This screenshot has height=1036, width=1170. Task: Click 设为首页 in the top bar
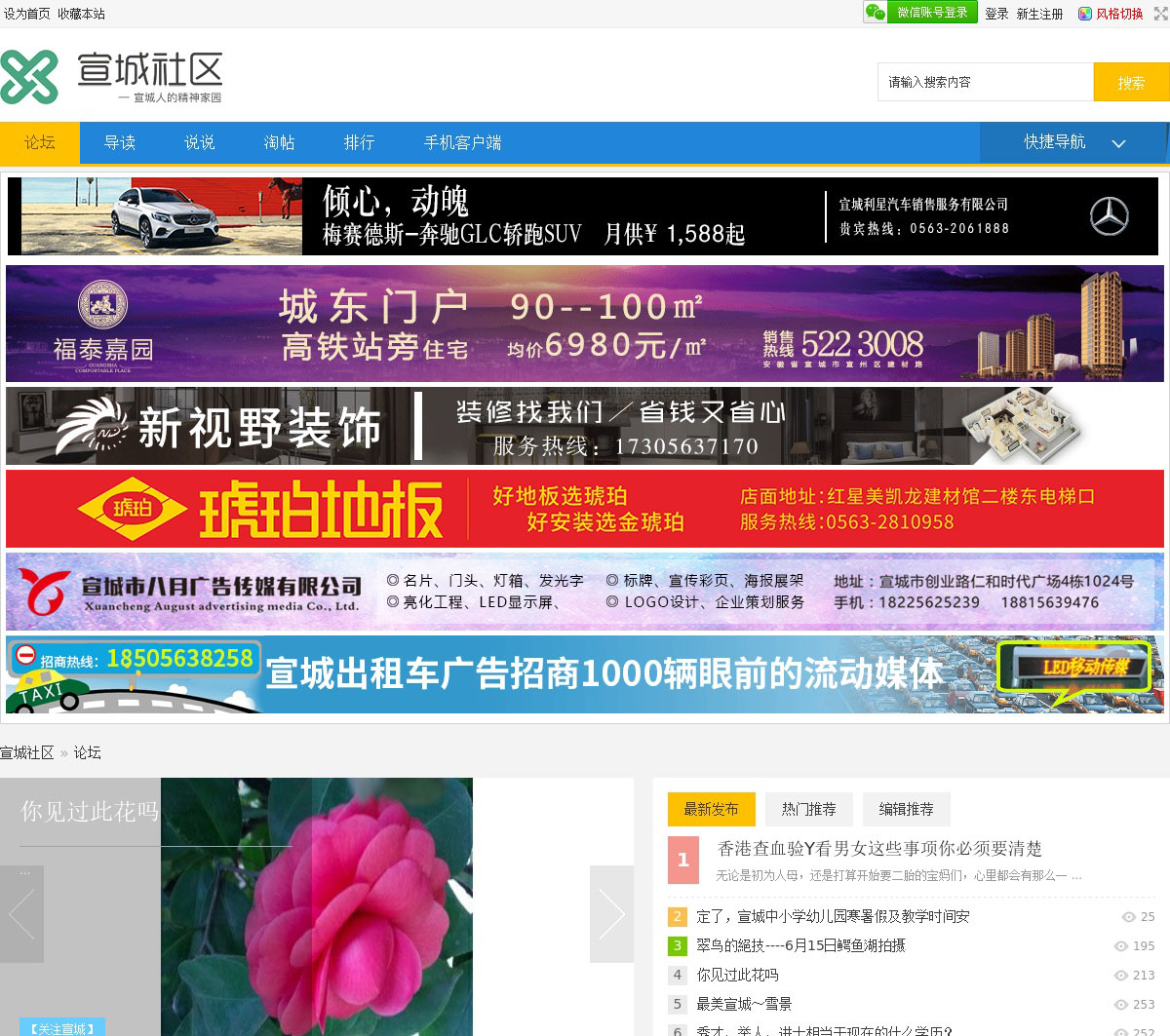(27, 14)
